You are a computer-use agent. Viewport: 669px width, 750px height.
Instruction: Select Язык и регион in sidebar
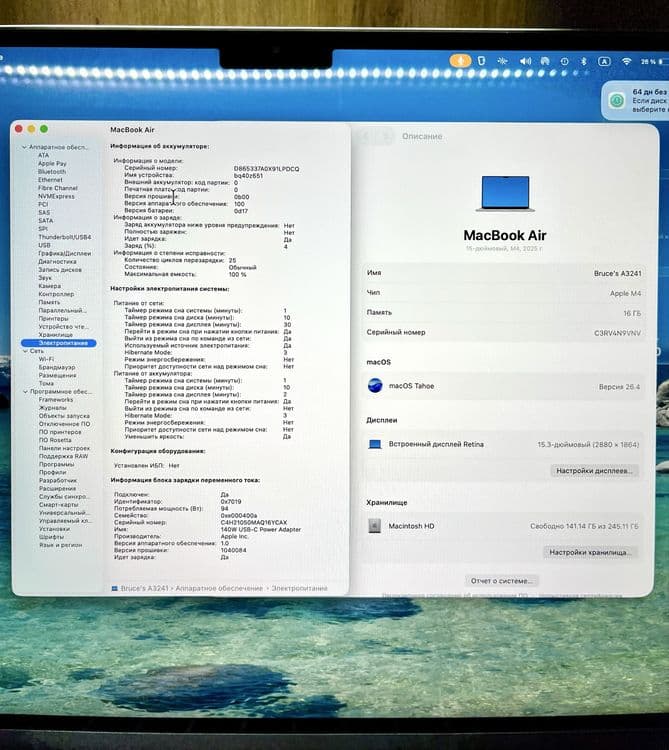coord(61,545)
